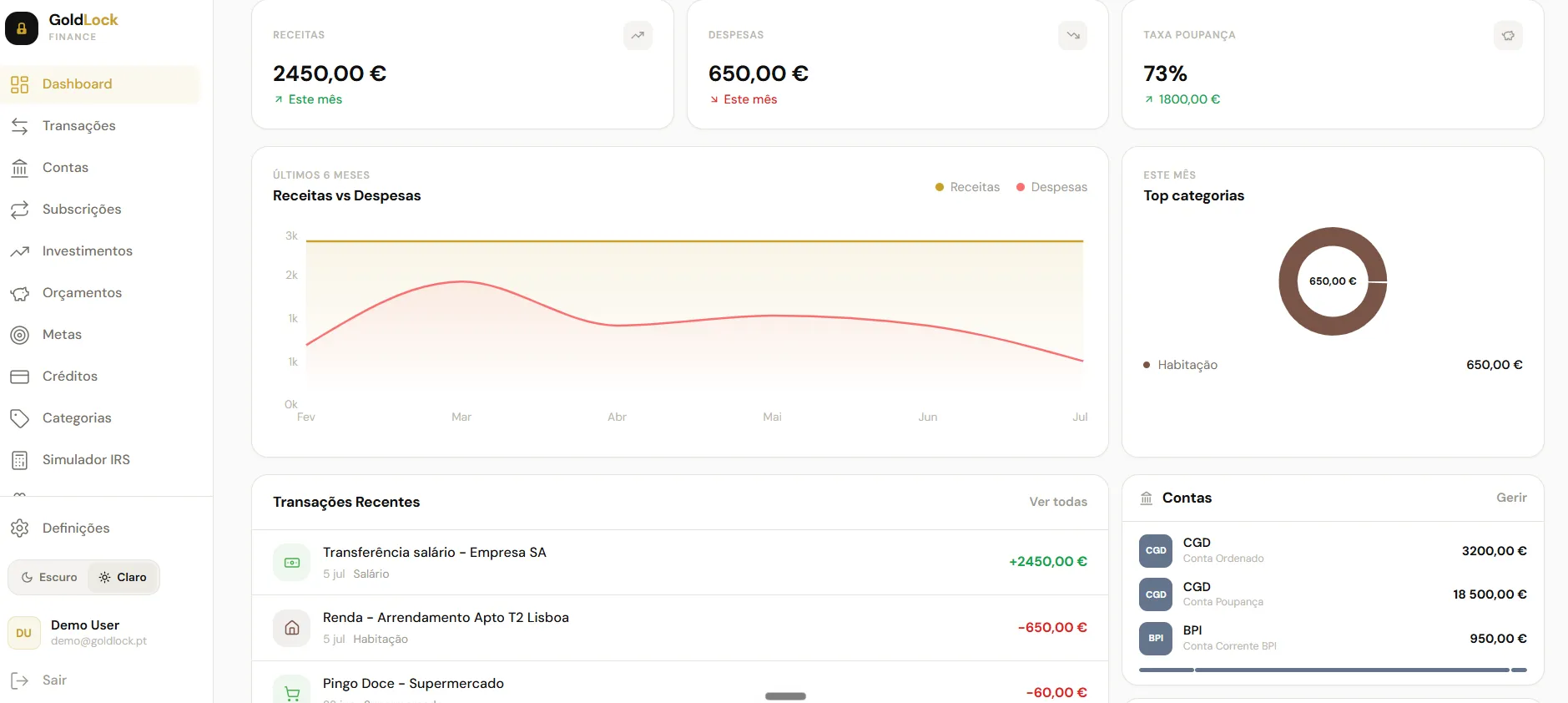Viewport: 1568px width, 703px height.
Task: Switch theme to Claro
Action: pyautogui.click(x=123, y=578)
